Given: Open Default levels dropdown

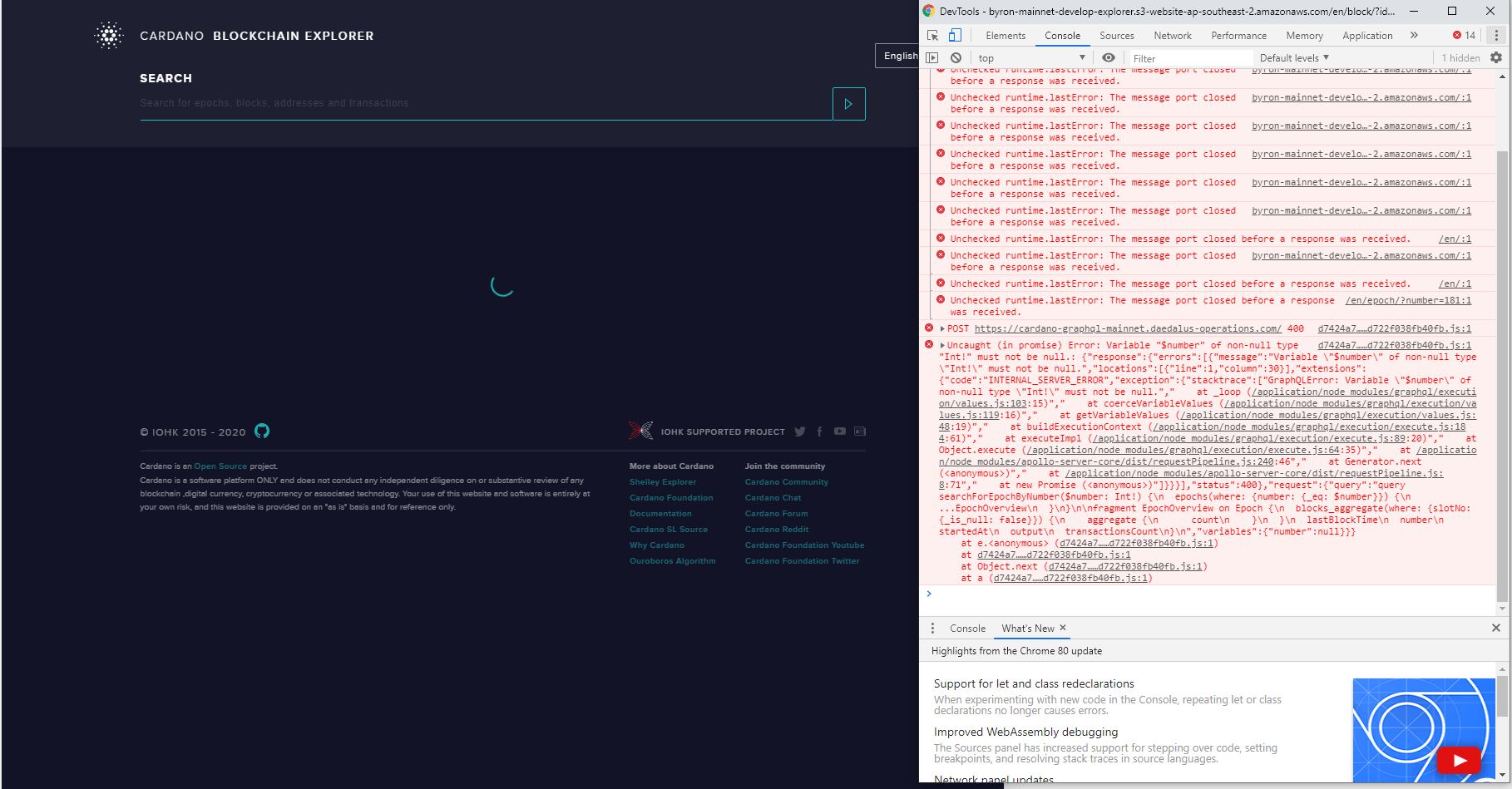Looking at the screenshot, I should 1294,58.
